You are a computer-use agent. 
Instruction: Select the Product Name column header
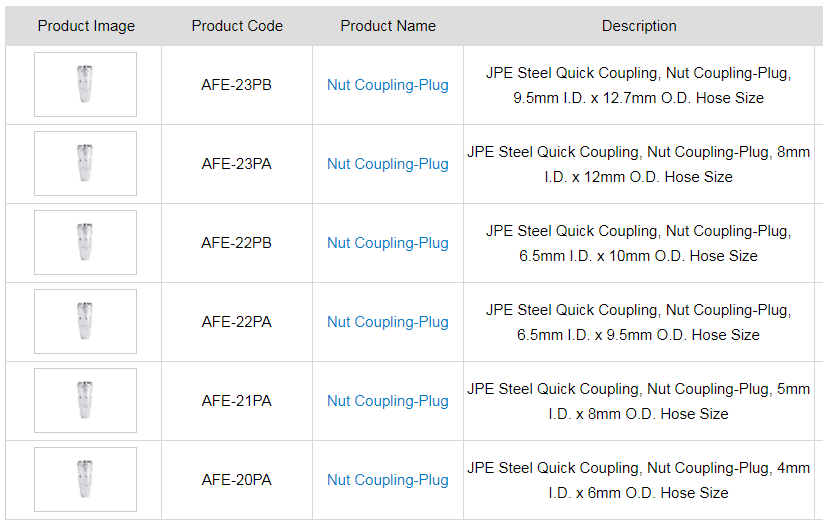[x=388, y=26]
